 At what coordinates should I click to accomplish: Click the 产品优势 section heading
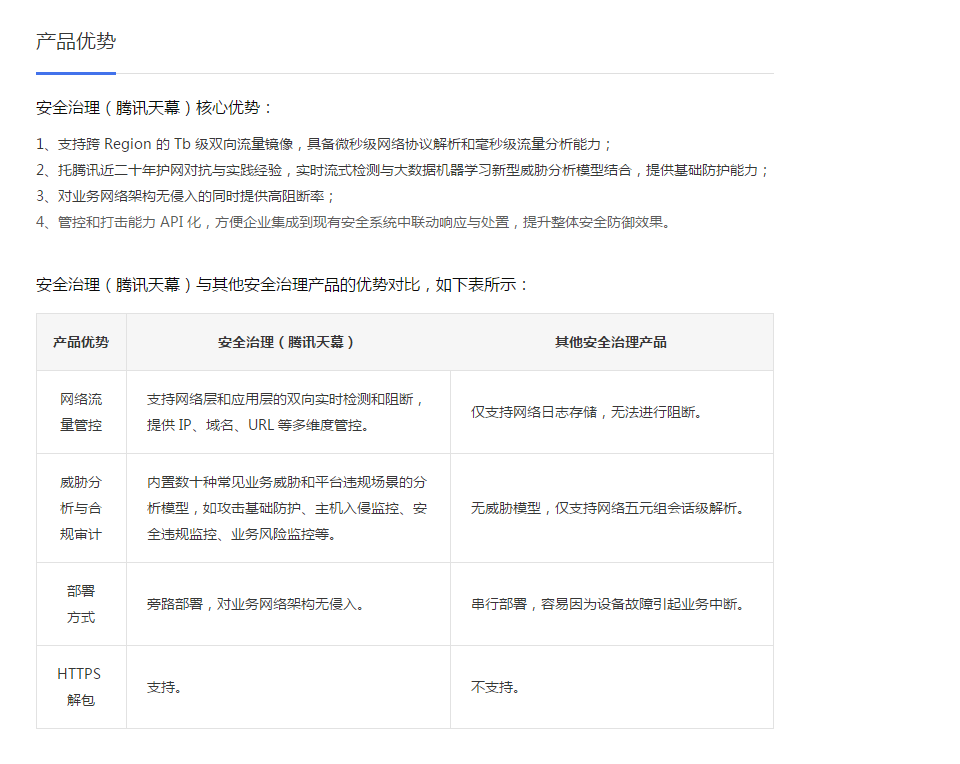click(x=76, y=41)
